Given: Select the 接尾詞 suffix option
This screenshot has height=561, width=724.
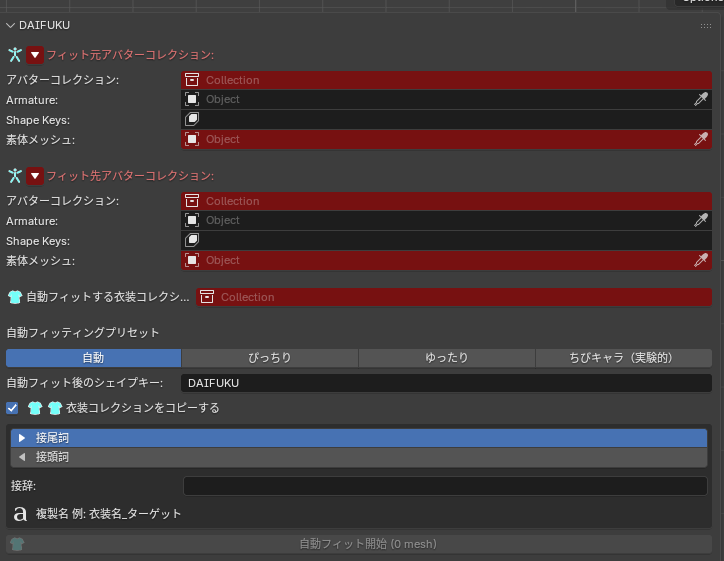Looking at the screenshot, I should 359,438.
